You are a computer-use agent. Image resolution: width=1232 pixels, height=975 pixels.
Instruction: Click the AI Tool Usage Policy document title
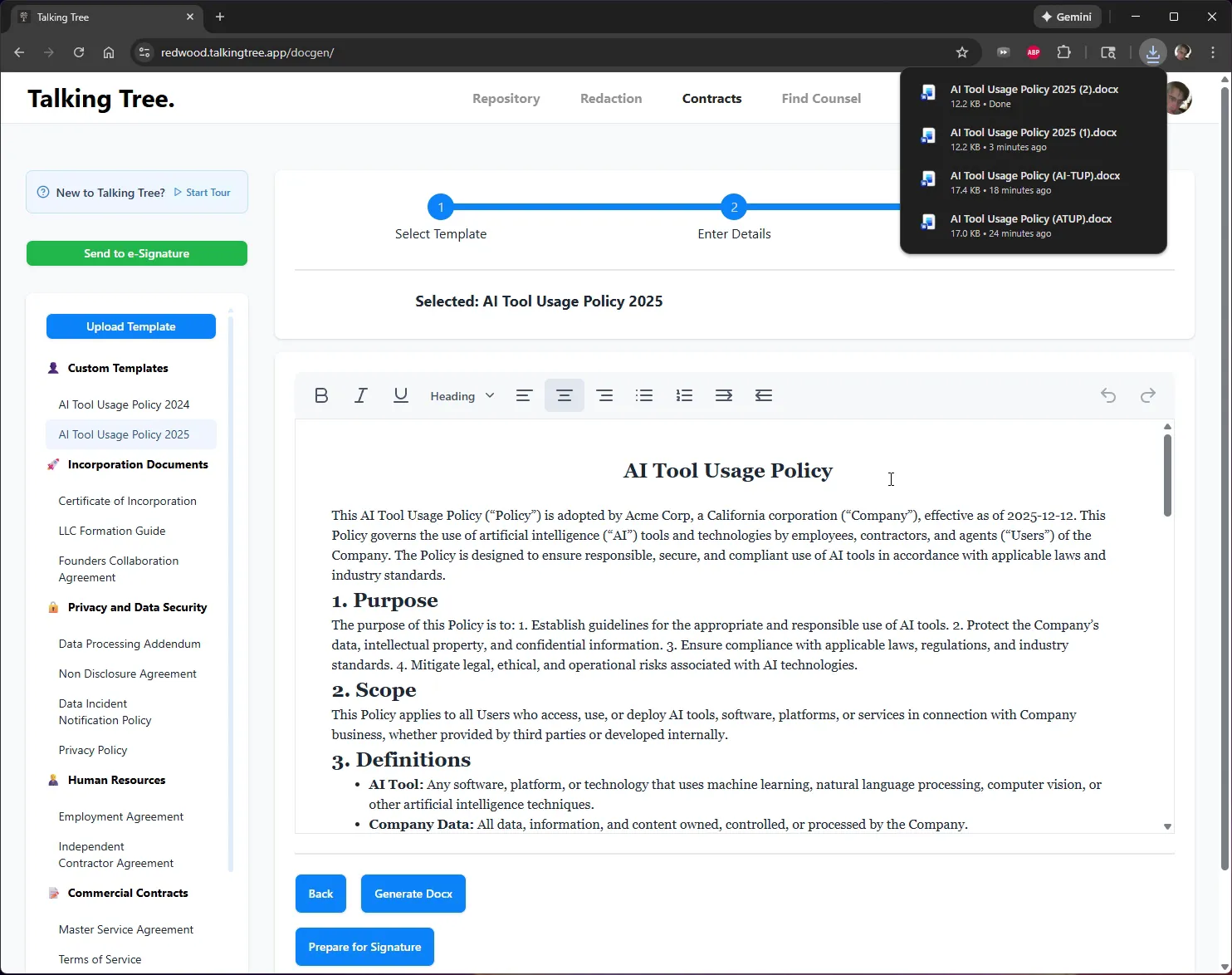(728, 471)
